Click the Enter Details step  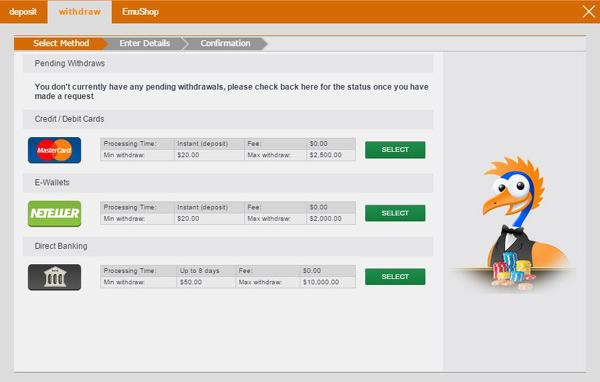[145, 43]
